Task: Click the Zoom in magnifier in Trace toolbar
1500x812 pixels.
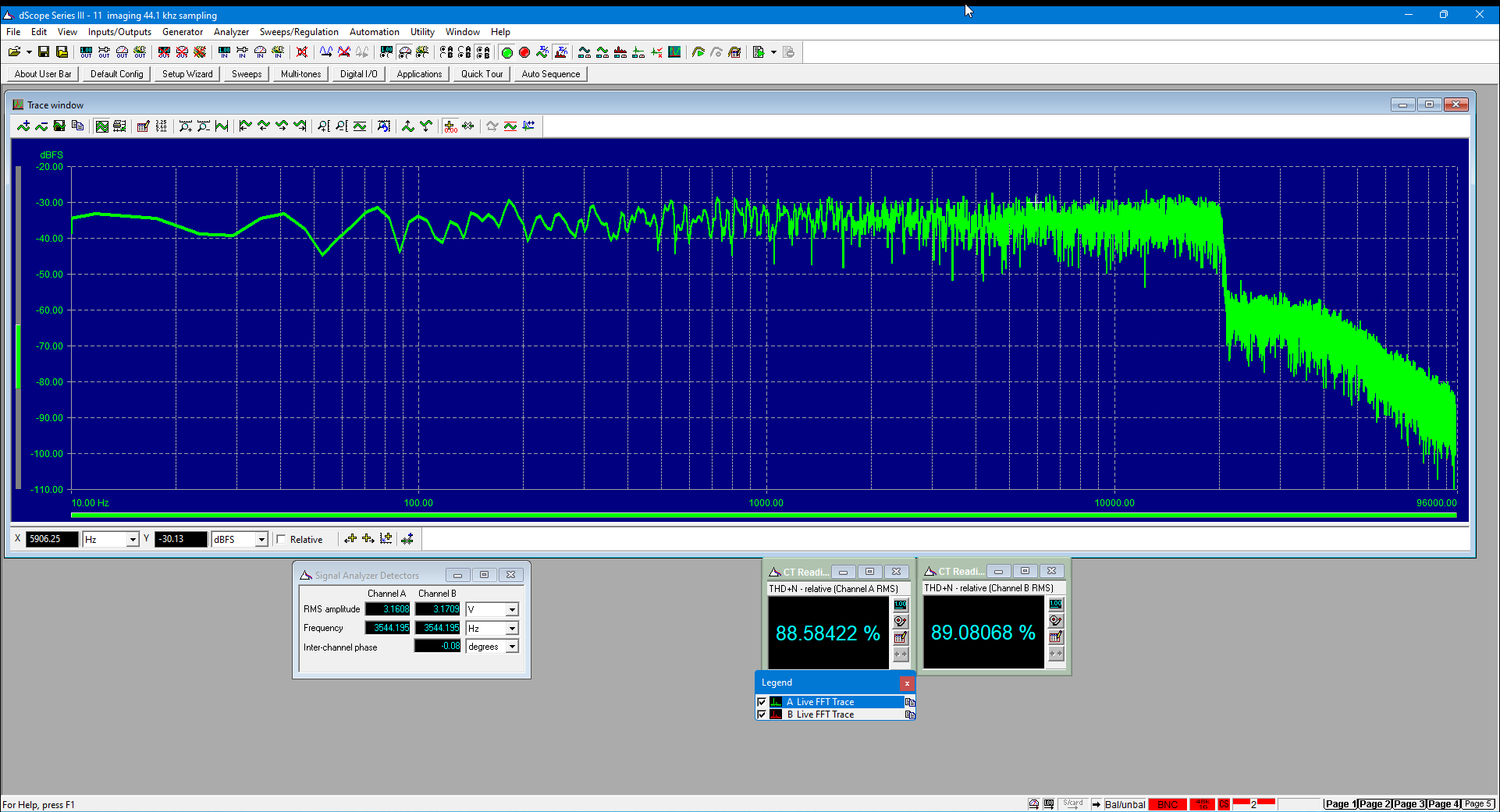Action: (185, 126)
